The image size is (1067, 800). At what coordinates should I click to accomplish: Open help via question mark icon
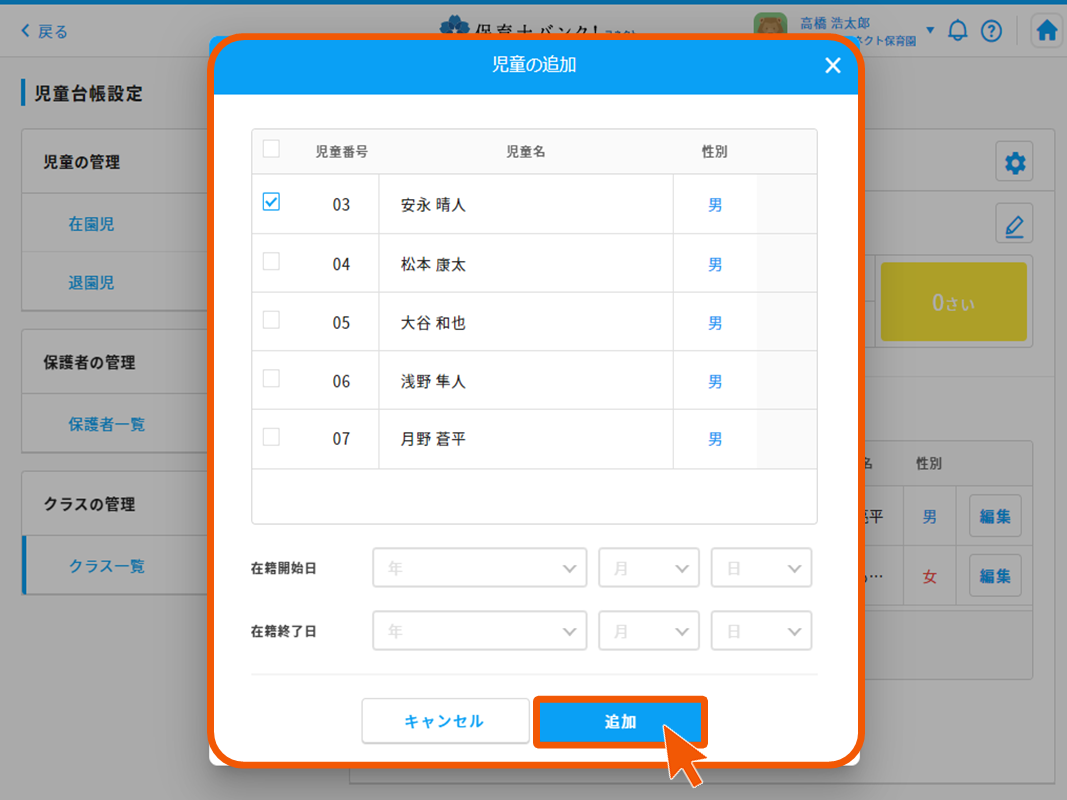pyautogui.click(x=991, y=30)
